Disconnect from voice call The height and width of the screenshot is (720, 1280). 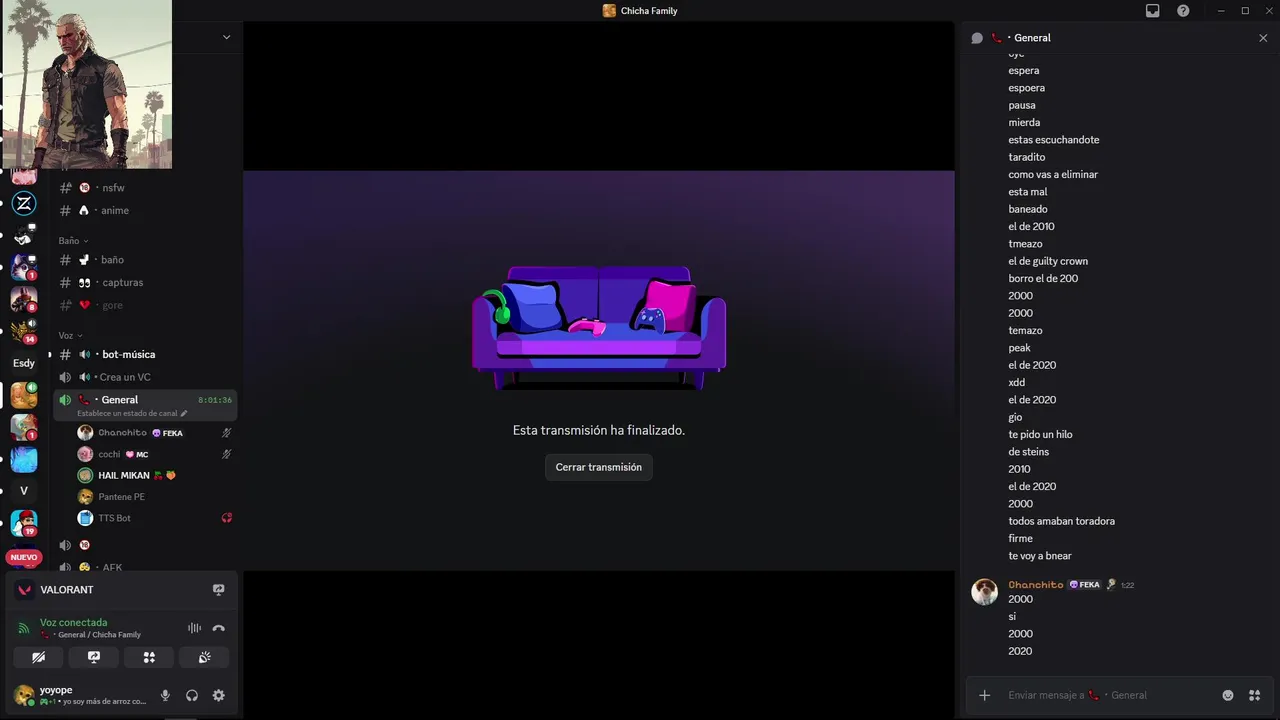(x=218, y=628)
